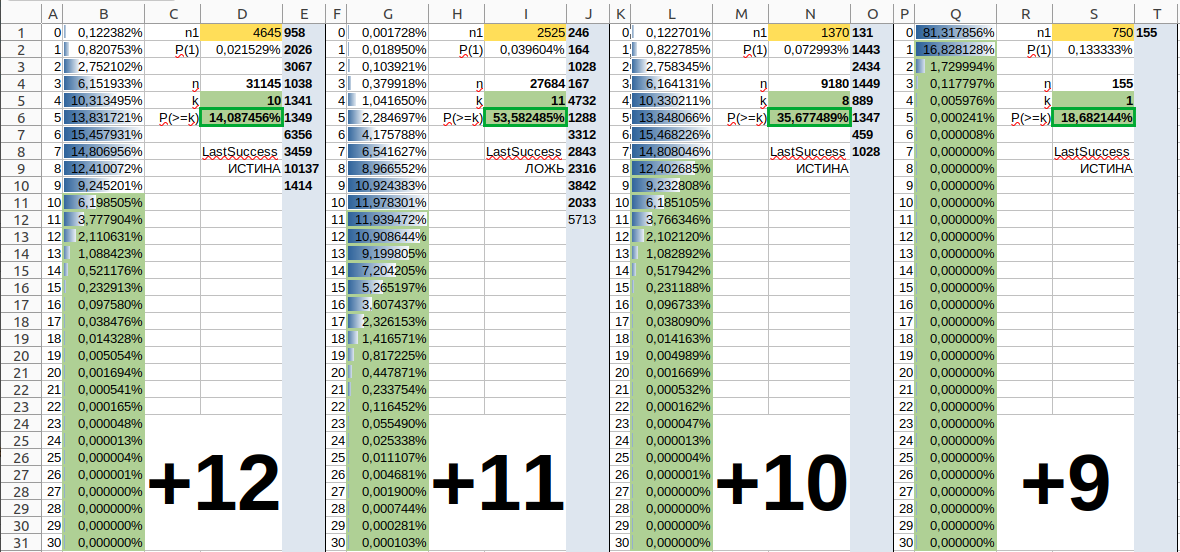Click the cell containing 5713
Viewport: 1180px width, 552px height.
[x=581, y=220]
